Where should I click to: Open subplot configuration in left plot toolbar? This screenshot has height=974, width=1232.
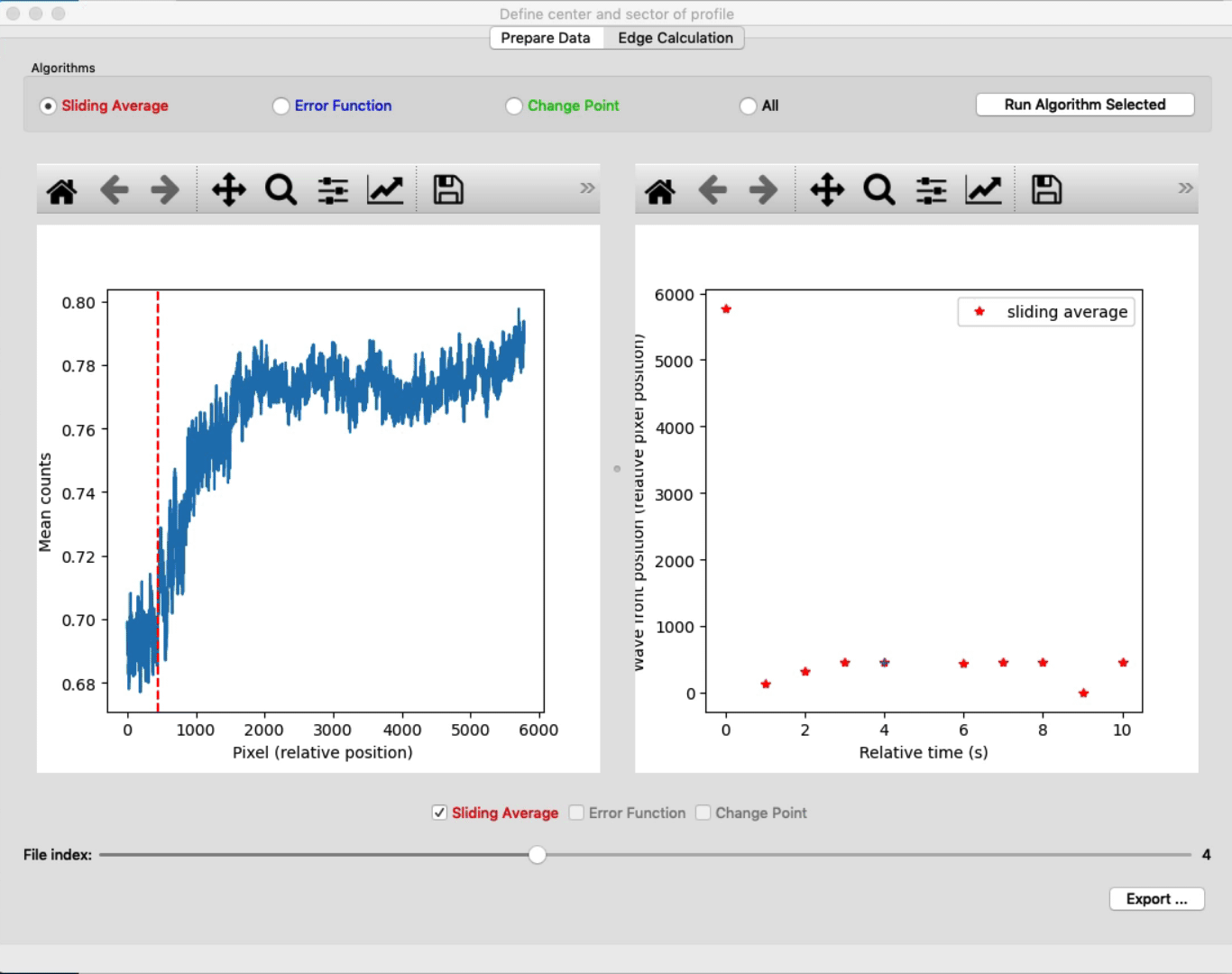click(x=333, y=190)
